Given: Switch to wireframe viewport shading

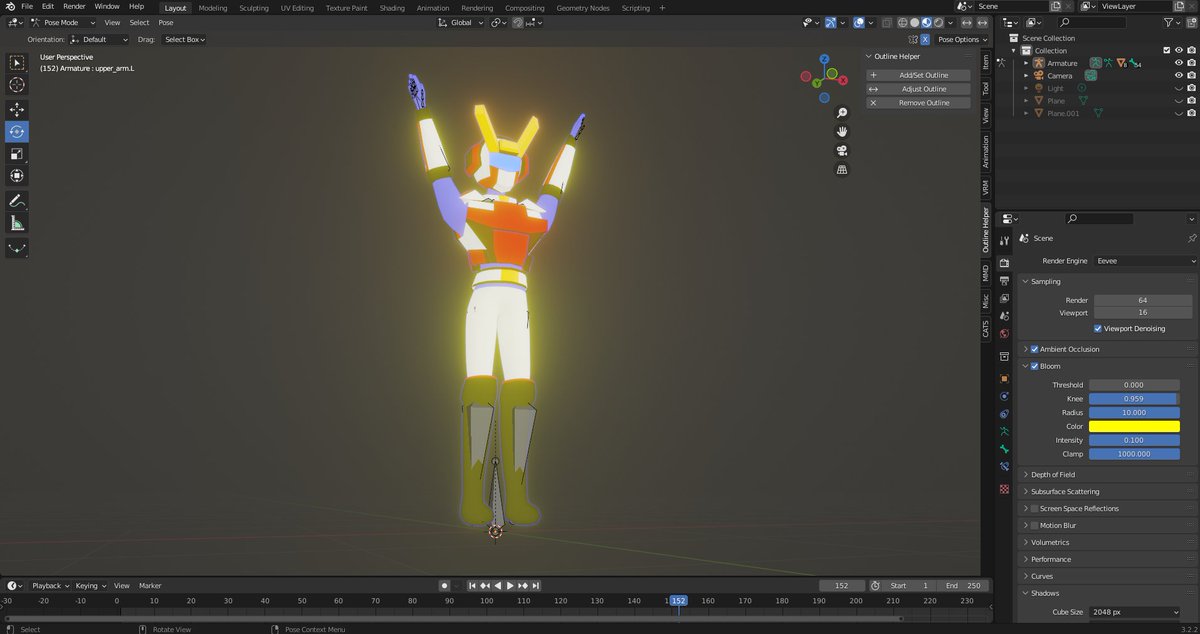Looking at the screenshot, I should click(x=903, y=22).
